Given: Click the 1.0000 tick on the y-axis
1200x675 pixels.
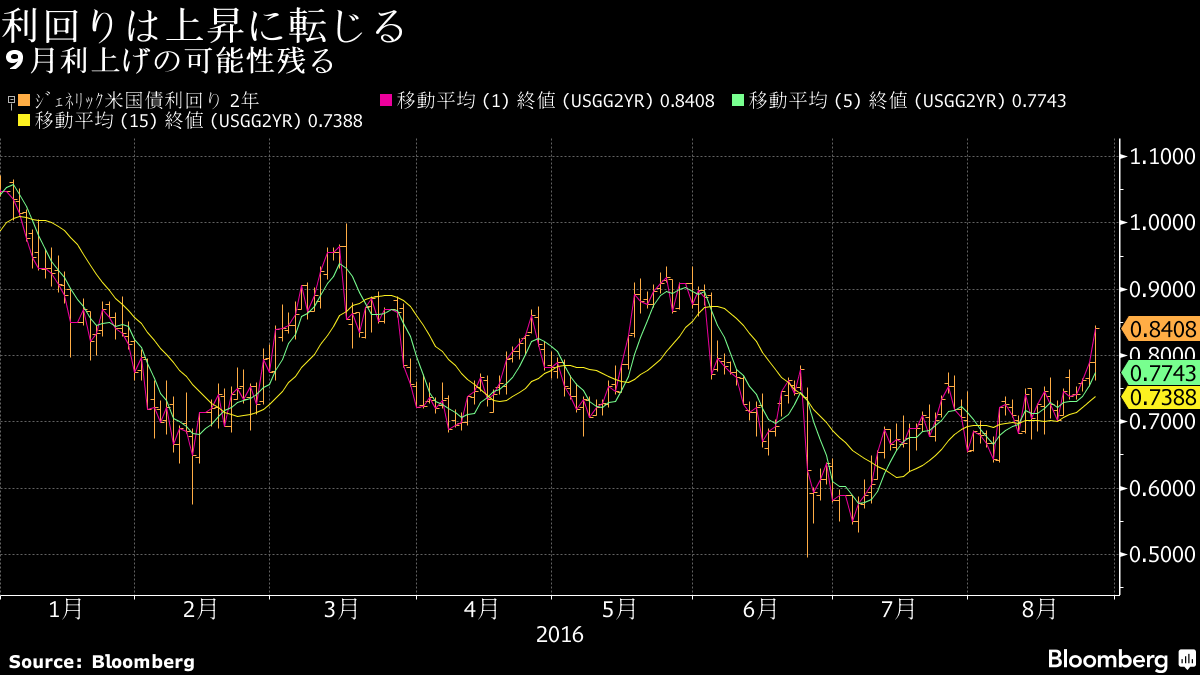Looking at the screenshot, I should point(1162,223).
